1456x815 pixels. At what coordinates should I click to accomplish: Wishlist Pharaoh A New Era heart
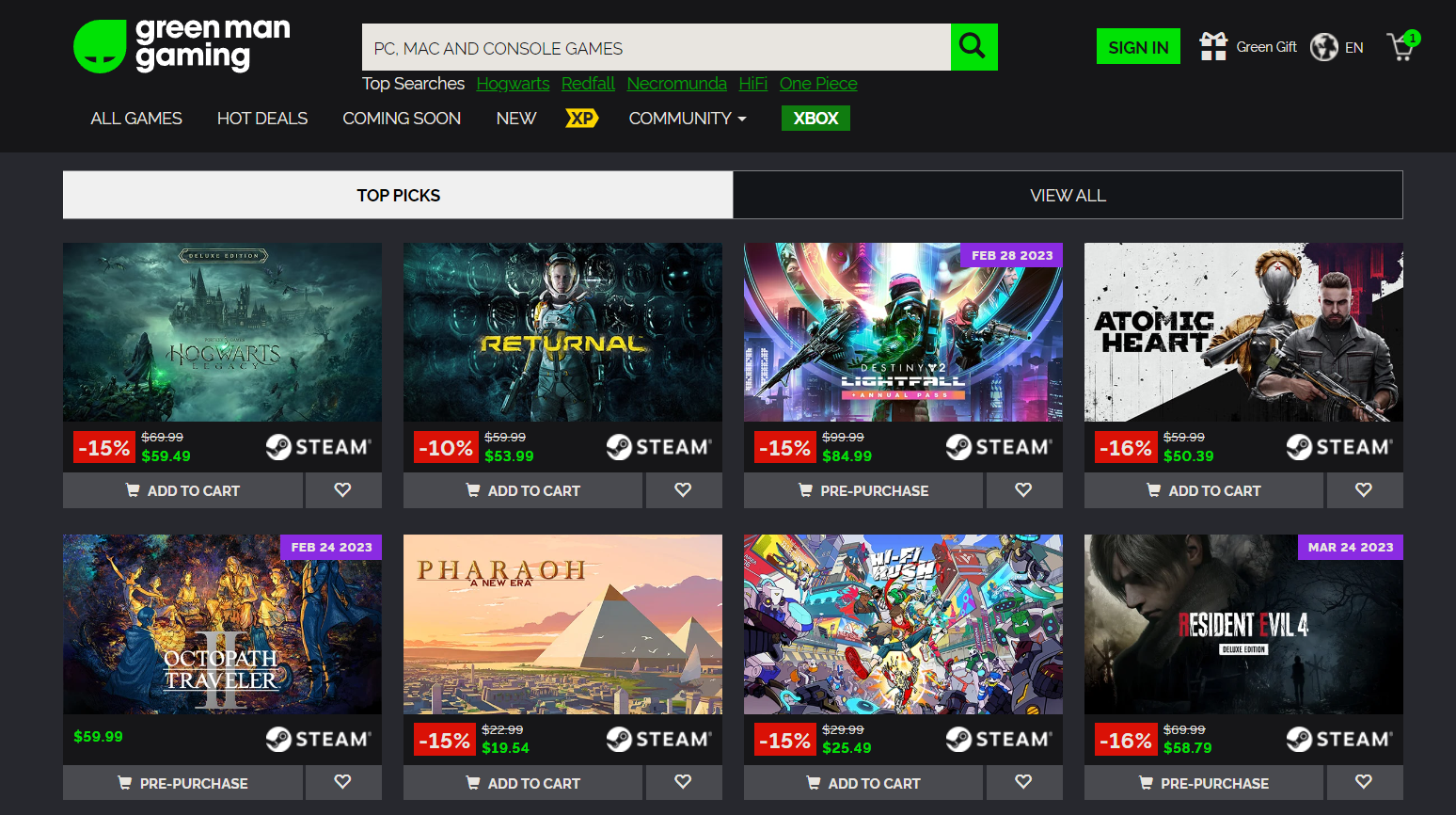tap(684, 782)
